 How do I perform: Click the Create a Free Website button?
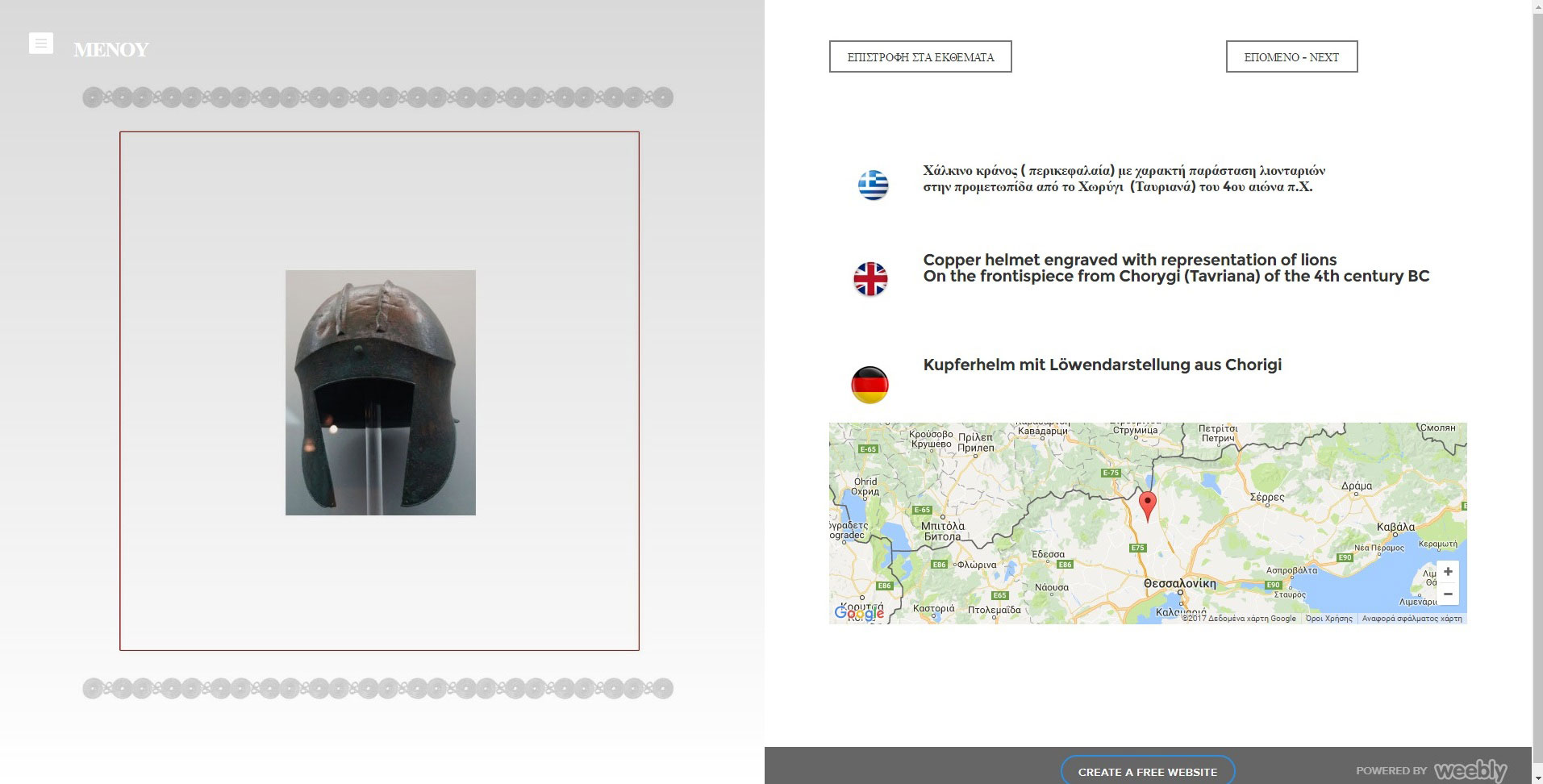tap(1147, 772)
